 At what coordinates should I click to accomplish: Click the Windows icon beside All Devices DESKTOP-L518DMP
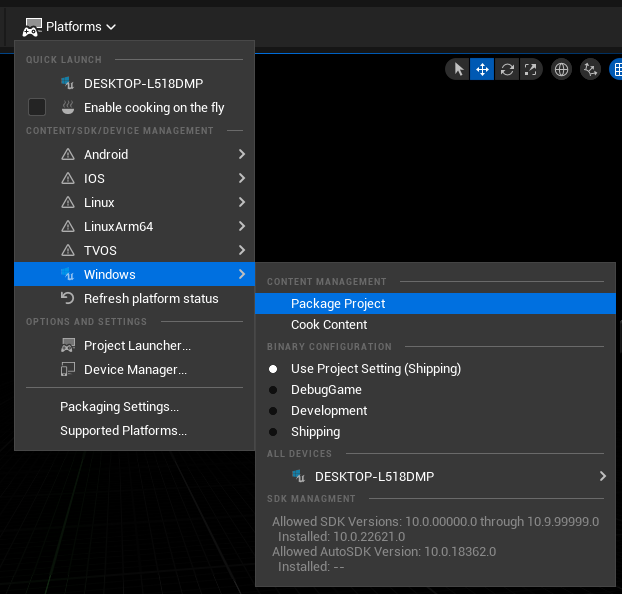click(298, 476)
